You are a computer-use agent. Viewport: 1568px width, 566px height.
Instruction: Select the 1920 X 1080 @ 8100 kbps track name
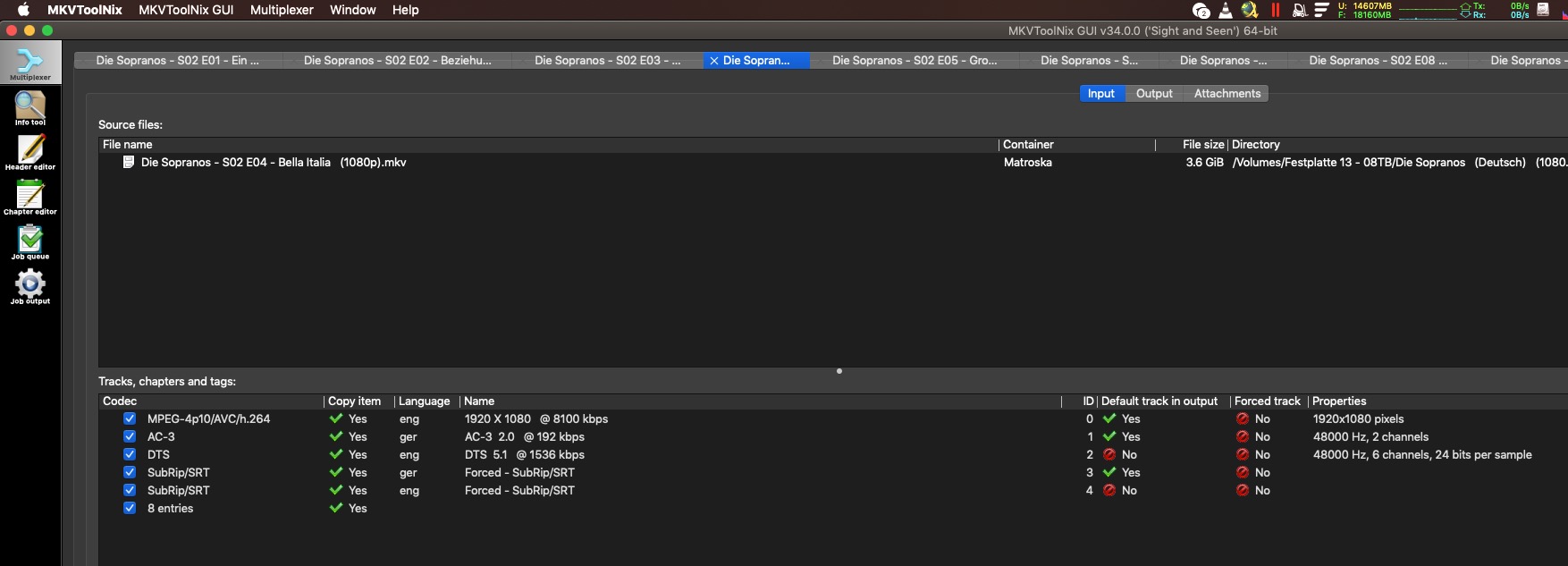point(536,418)
